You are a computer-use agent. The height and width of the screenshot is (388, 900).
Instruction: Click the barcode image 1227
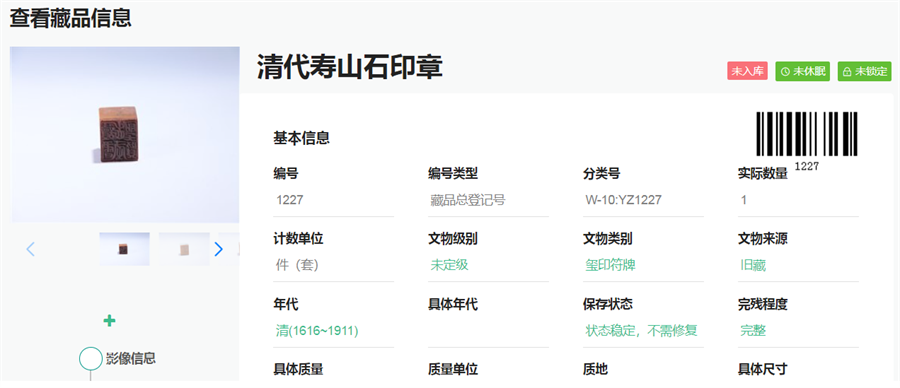click(806, 141)
